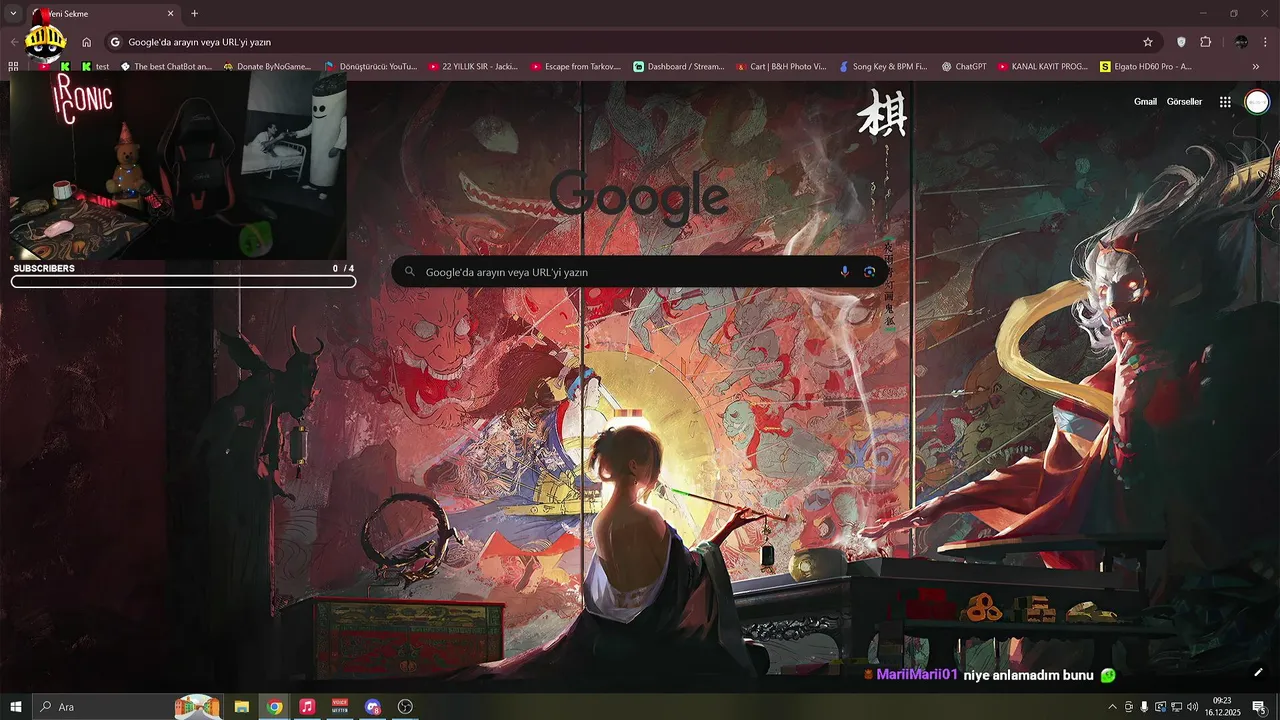Click the webcam overlay thumbnail
The width and height of the screenshot is (1280, 720).
pos(178,166)
